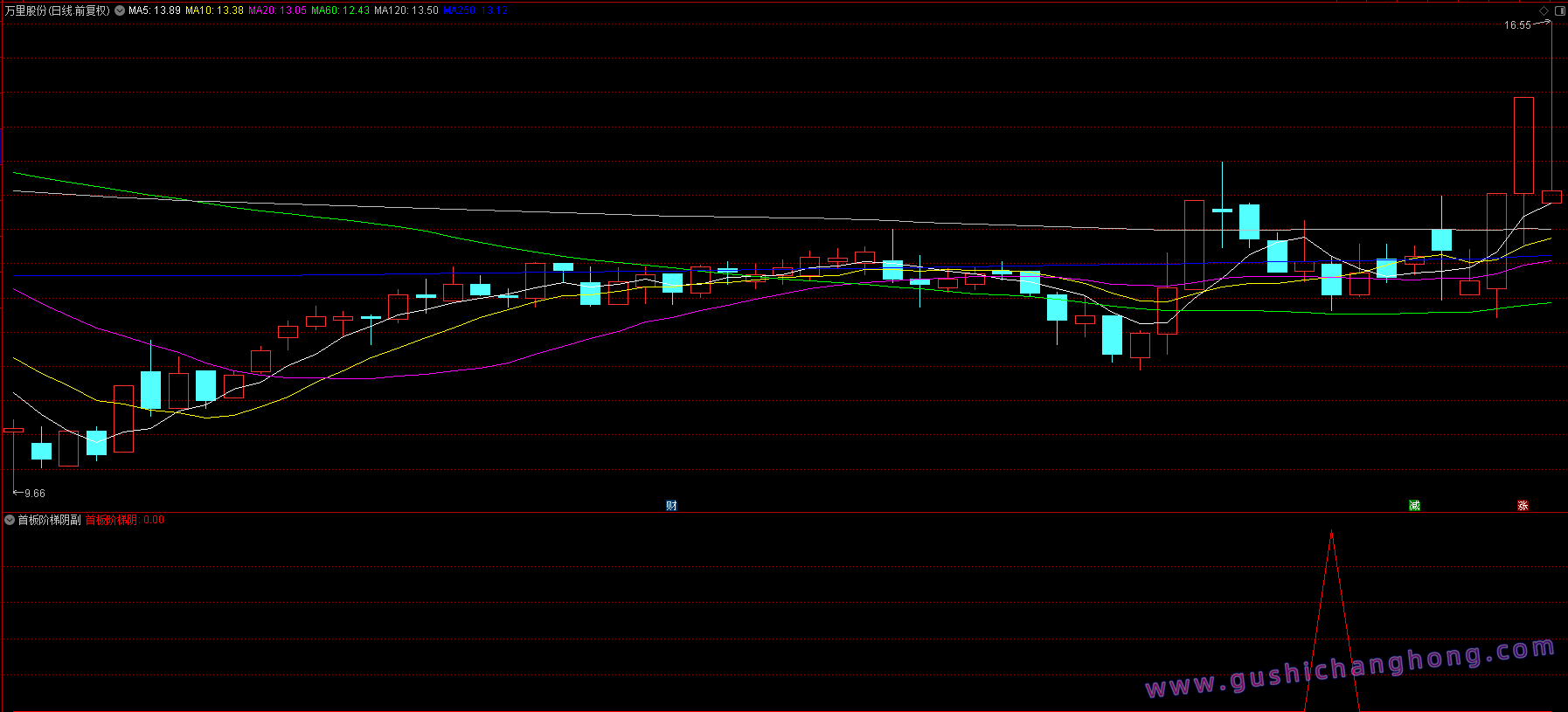Click the diamond marker icon at top right
The image size is (1568, 712).
[x=1544, y=10]
